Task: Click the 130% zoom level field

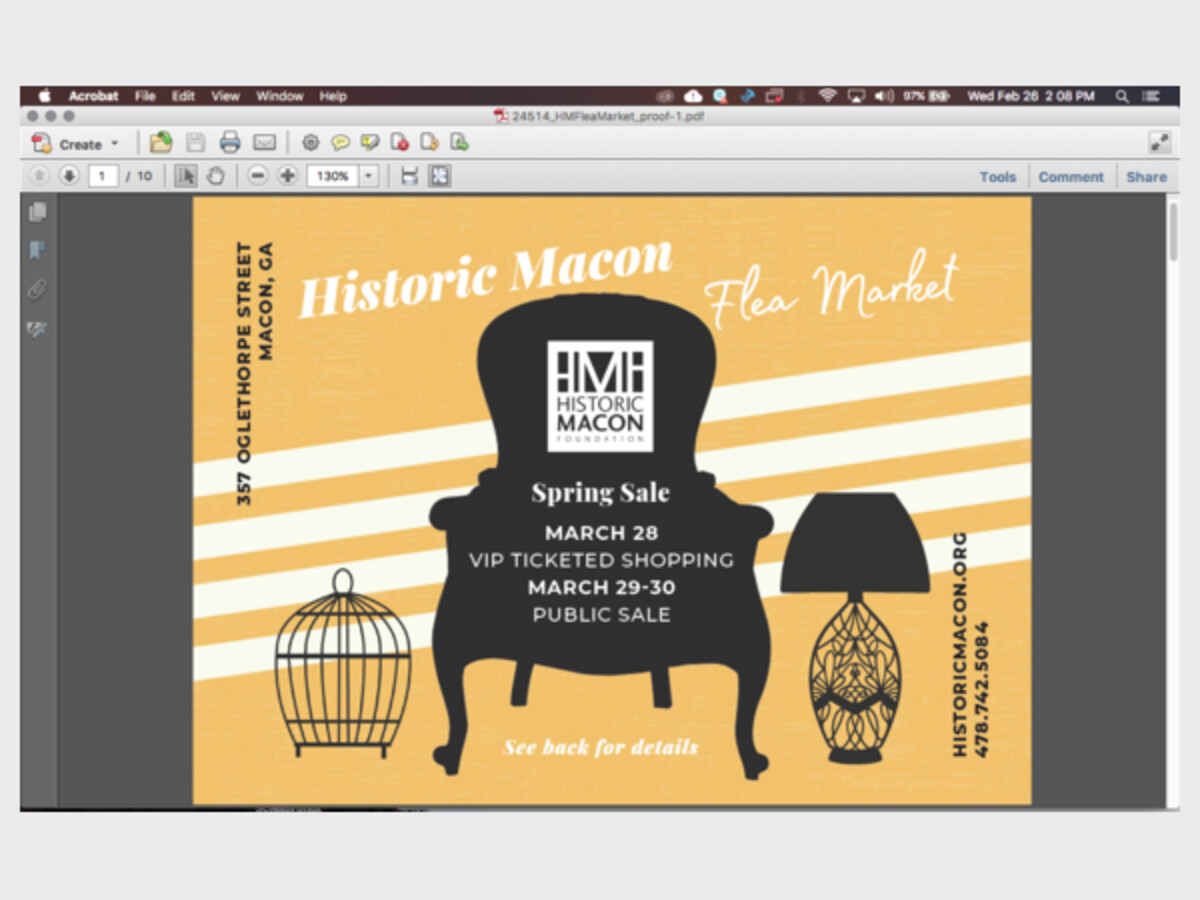Action: click(333, 176)
